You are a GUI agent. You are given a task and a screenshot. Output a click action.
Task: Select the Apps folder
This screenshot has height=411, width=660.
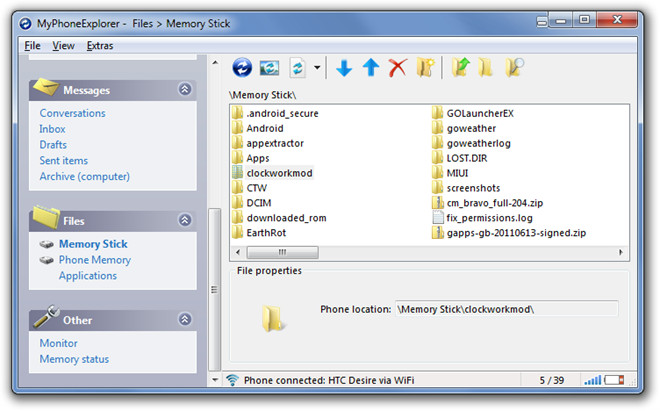coord(250,158)
